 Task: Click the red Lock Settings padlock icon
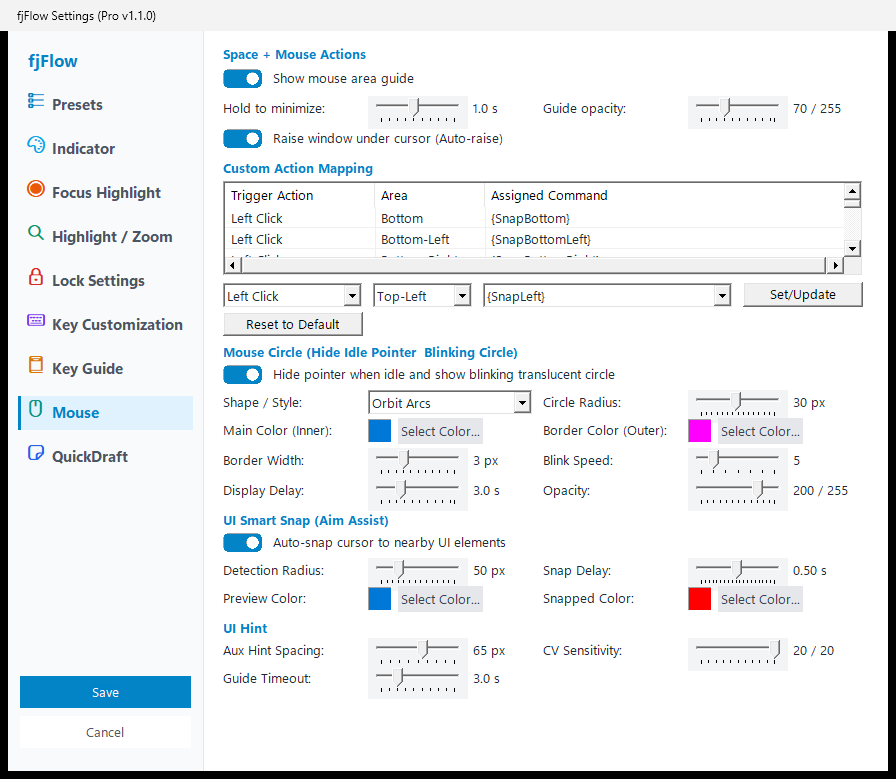coord(35,277)
